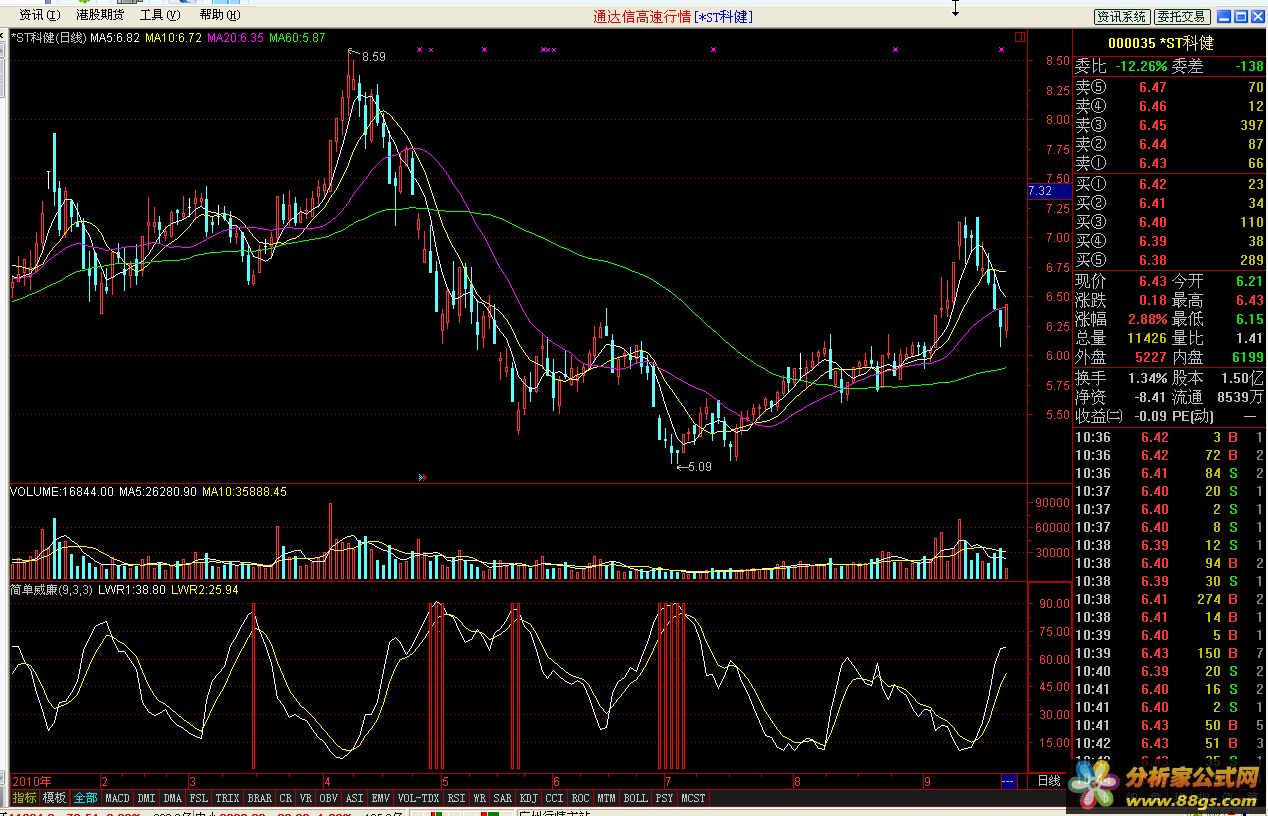This screenshot has width=1268, height=816.
Task: Click the LWR1:38.80 value label
Action: [132, 590]
